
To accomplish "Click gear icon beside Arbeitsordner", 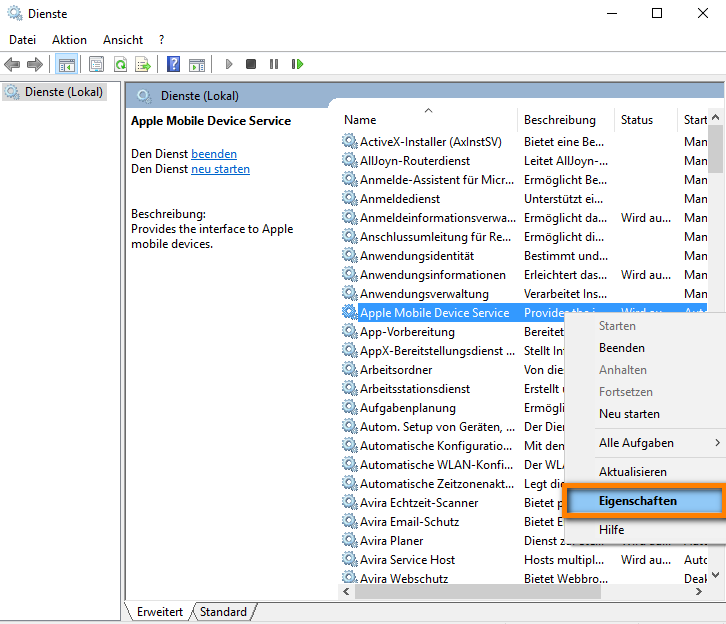I will 350,369.
